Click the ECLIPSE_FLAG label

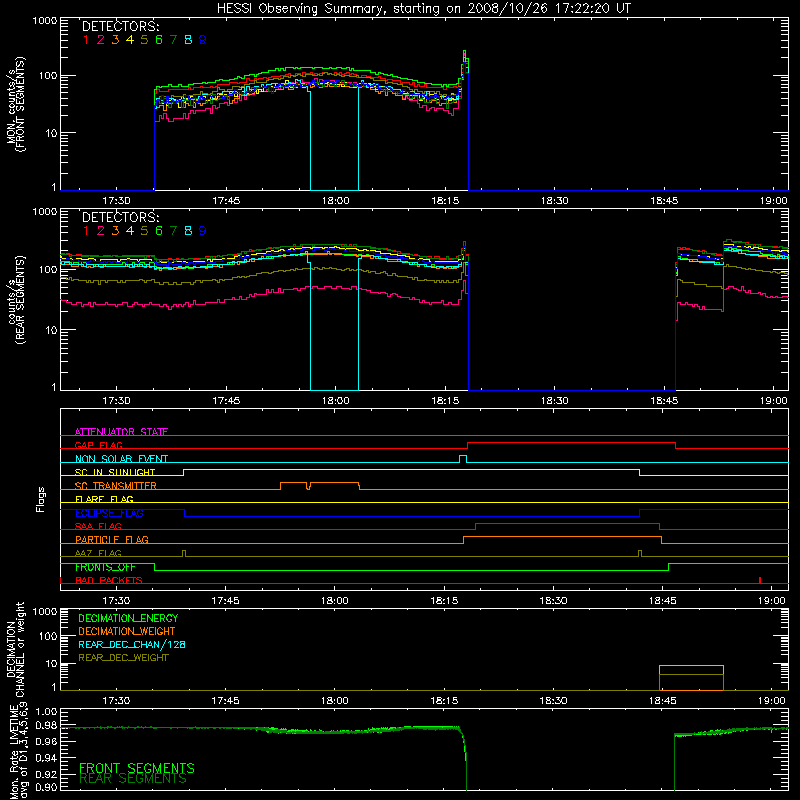[109, 513]
